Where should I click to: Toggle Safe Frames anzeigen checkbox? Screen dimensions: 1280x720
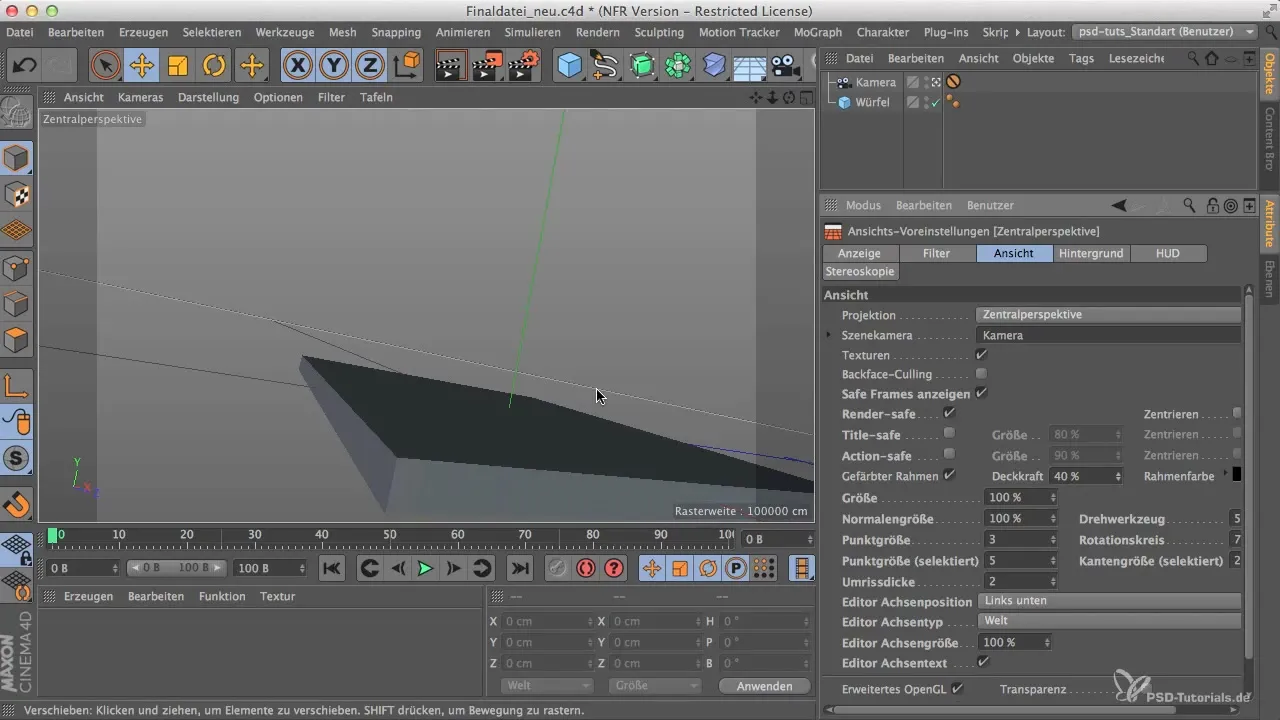pyautogui.click(x=981, y=393)
